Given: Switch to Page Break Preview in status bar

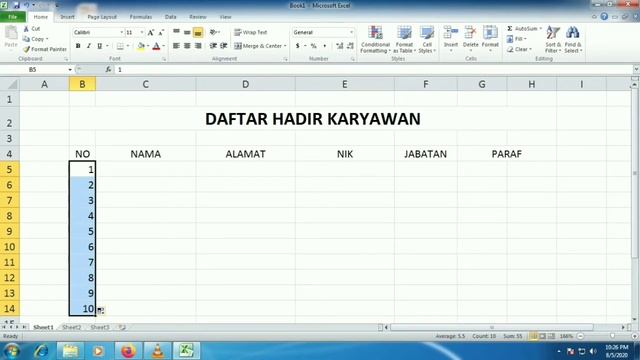Looking at the screenshot, I should 551,336.
